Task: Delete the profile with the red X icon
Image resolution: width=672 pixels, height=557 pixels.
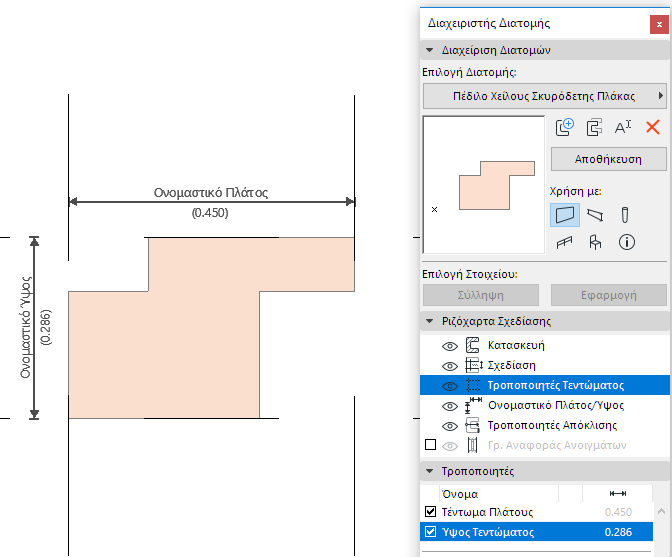Action: click(653, 127)
